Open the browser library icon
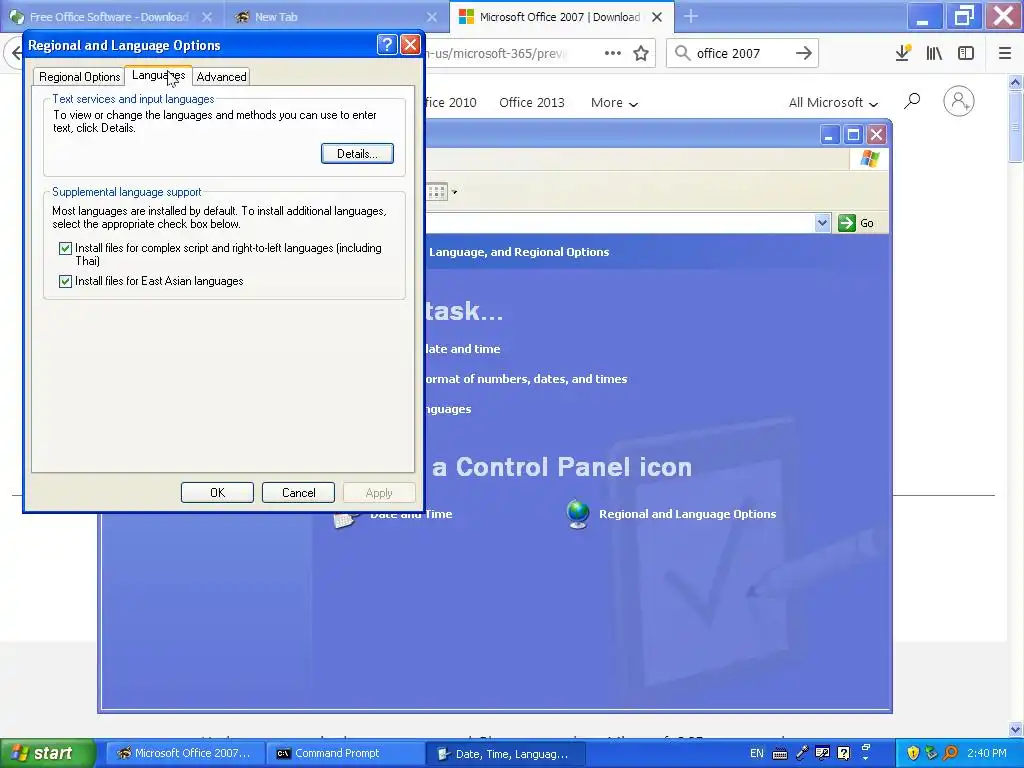Viewport: 1024px width, 768px height. point(934,53)
